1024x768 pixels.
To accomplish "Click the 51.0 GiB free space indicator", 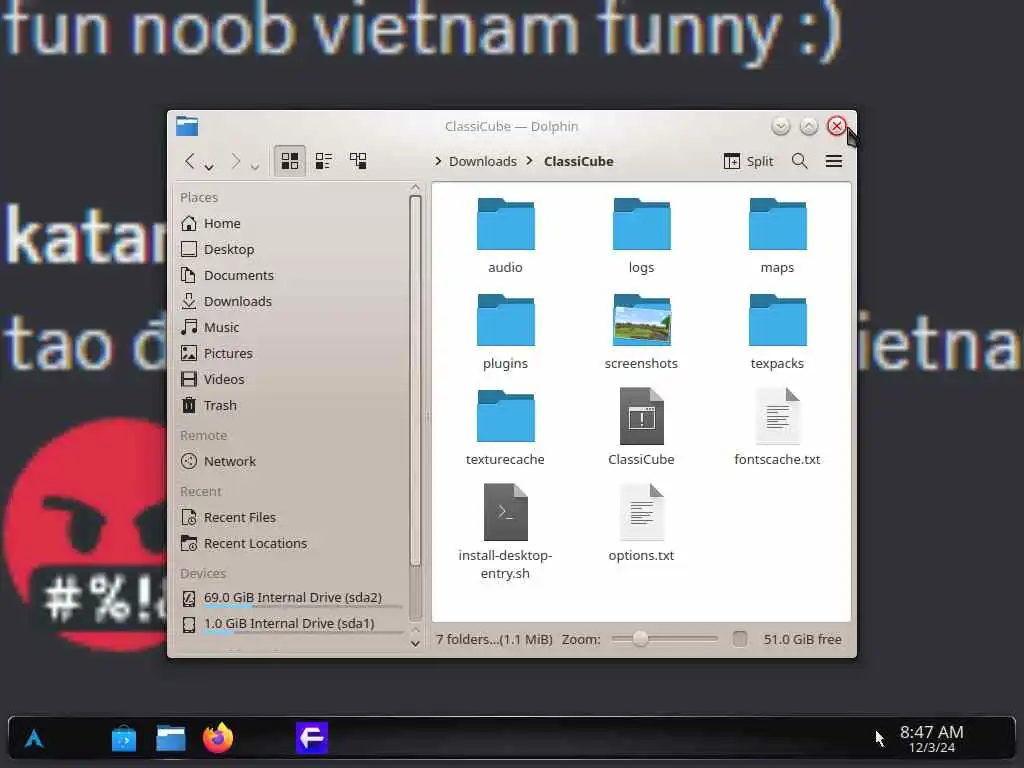I will [803, 639].
